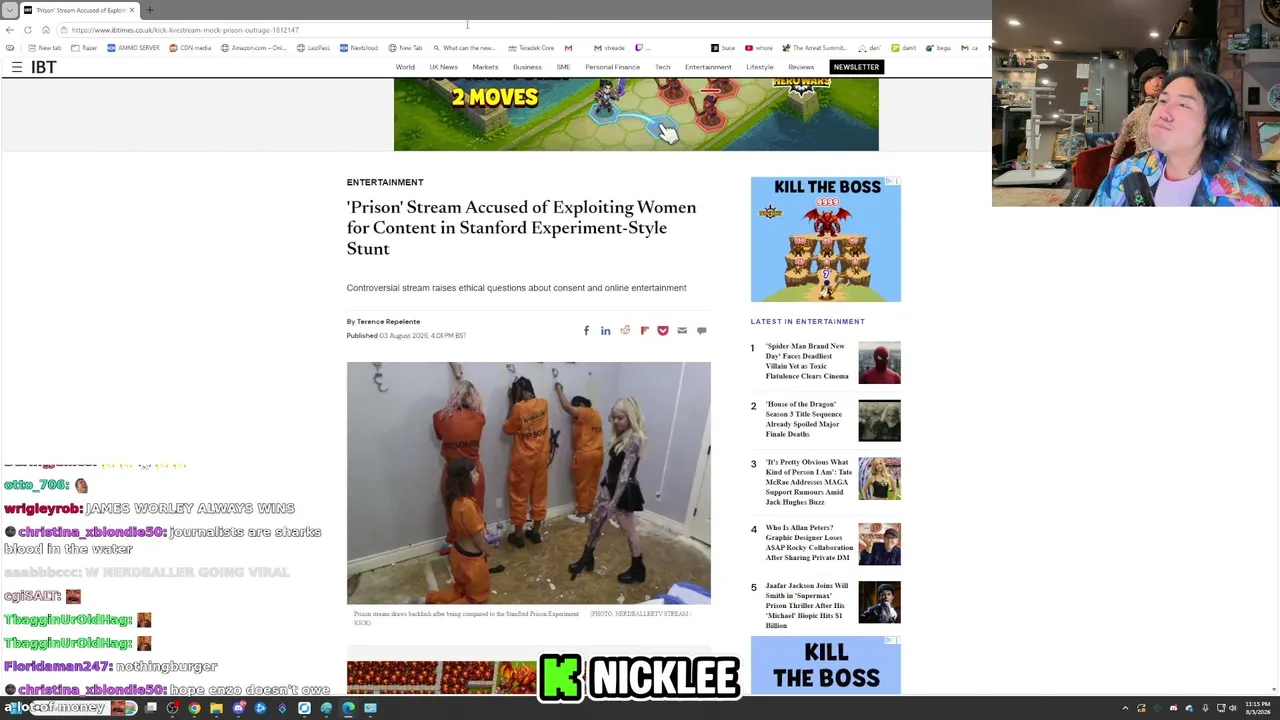
Task: Open the Nextcloud bookmark
Action: (358, 48)
